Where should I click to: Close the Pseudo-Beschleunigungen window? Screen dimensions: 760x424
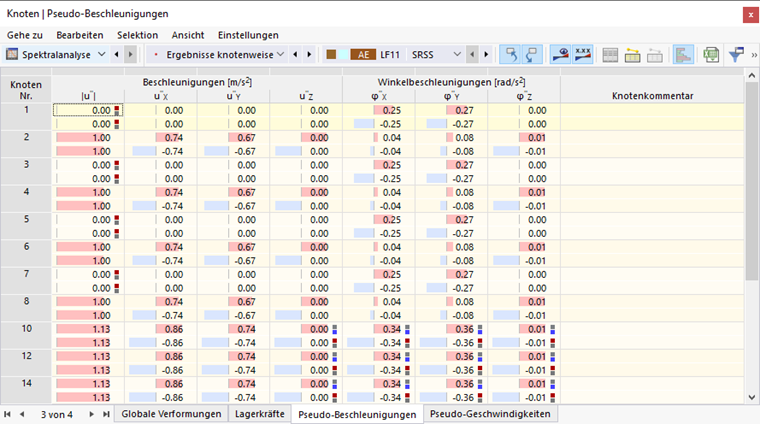pos(751,15)
